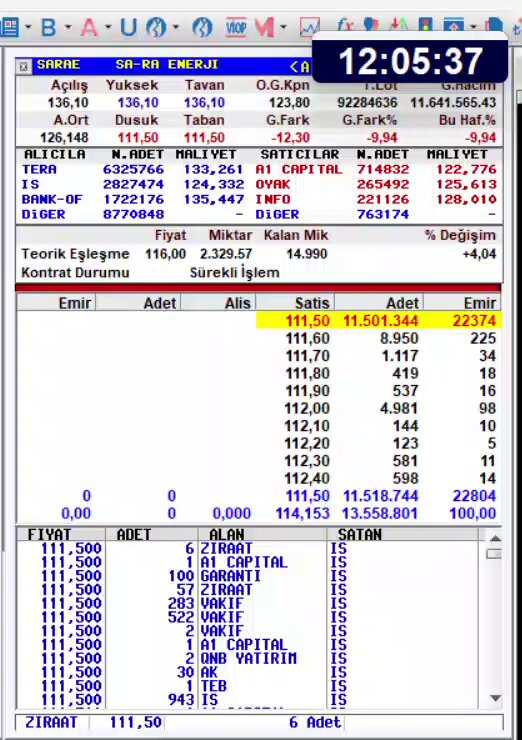Image resolution: width=522 pixels, height=740 pixels.
Task: Click the second globe icon left of VIOP
Action: (202, 27)
